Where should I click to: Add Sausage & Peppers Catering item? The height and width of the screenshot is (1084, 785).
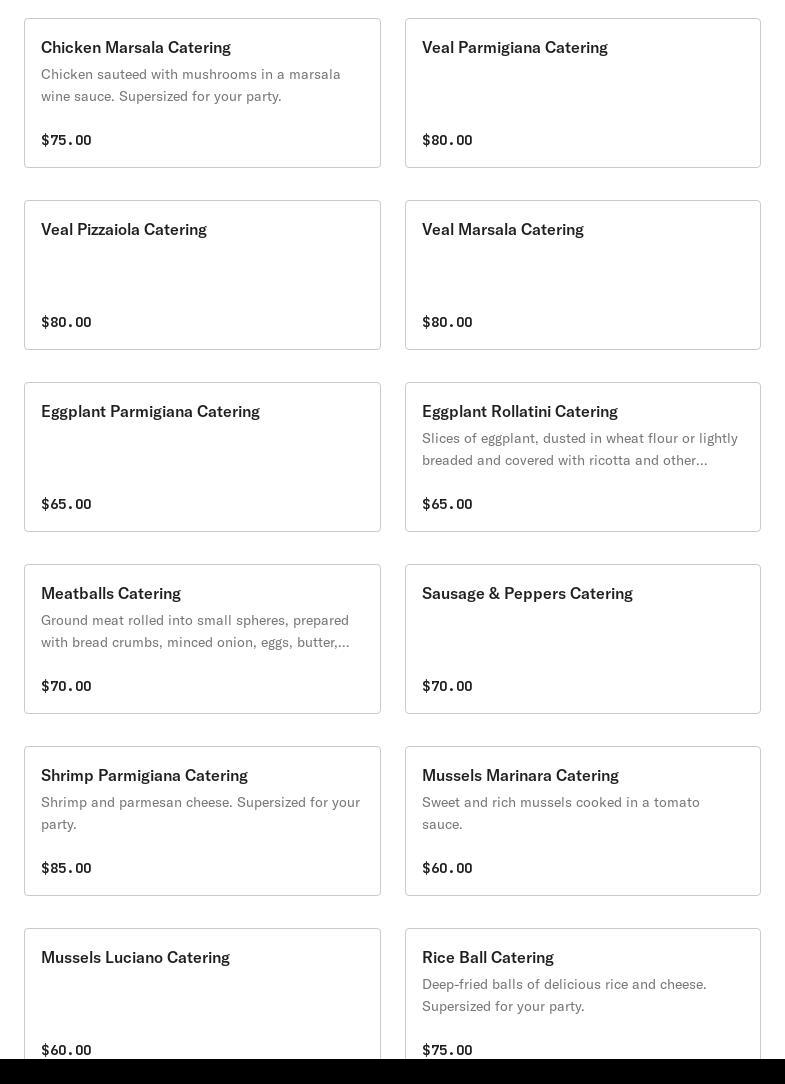click(x=582, y=639)
